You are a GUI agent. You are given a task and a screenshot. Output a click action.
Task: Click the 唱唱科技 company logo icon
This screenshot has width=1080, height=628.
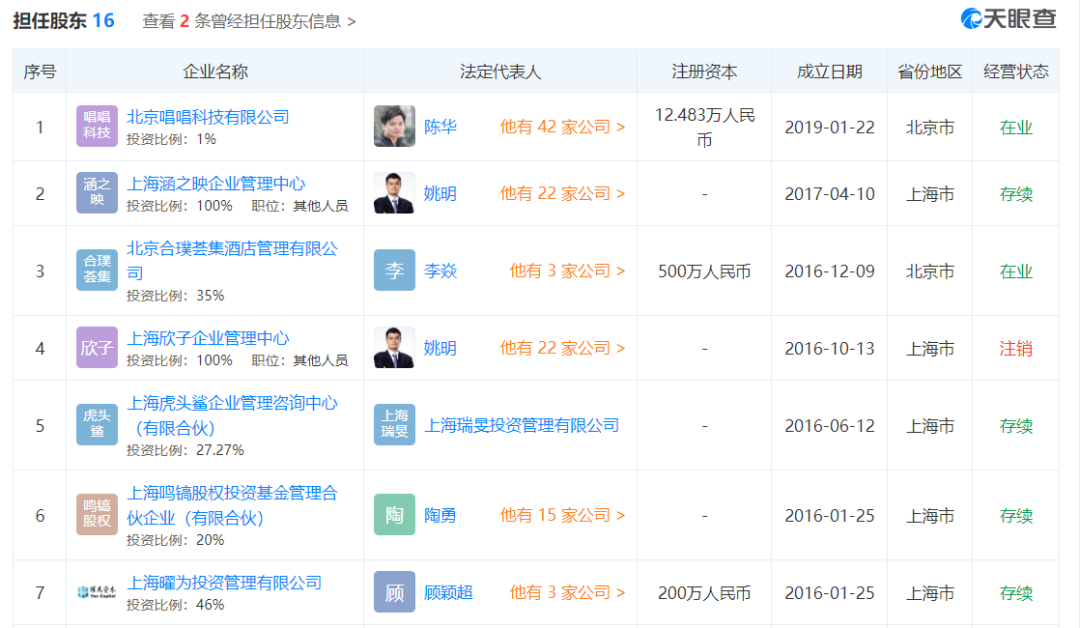(x=96, y=126)
